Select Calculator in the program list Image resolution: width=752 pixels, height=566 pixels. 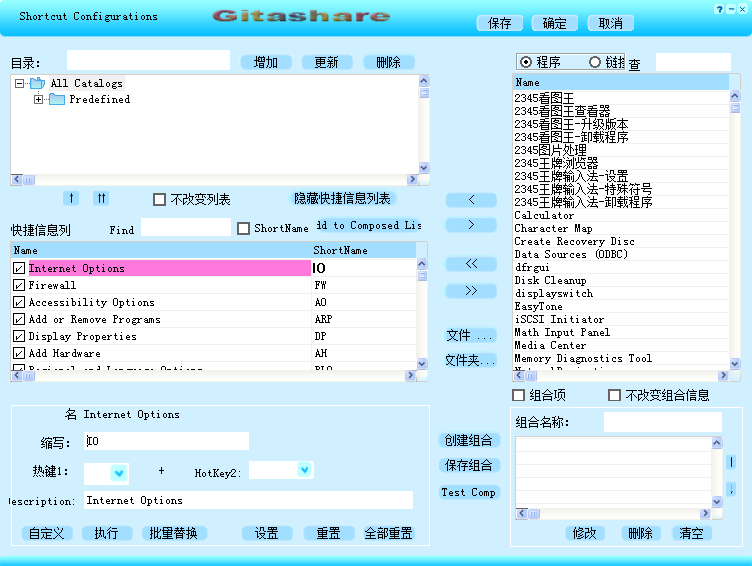tap(621, 215)
